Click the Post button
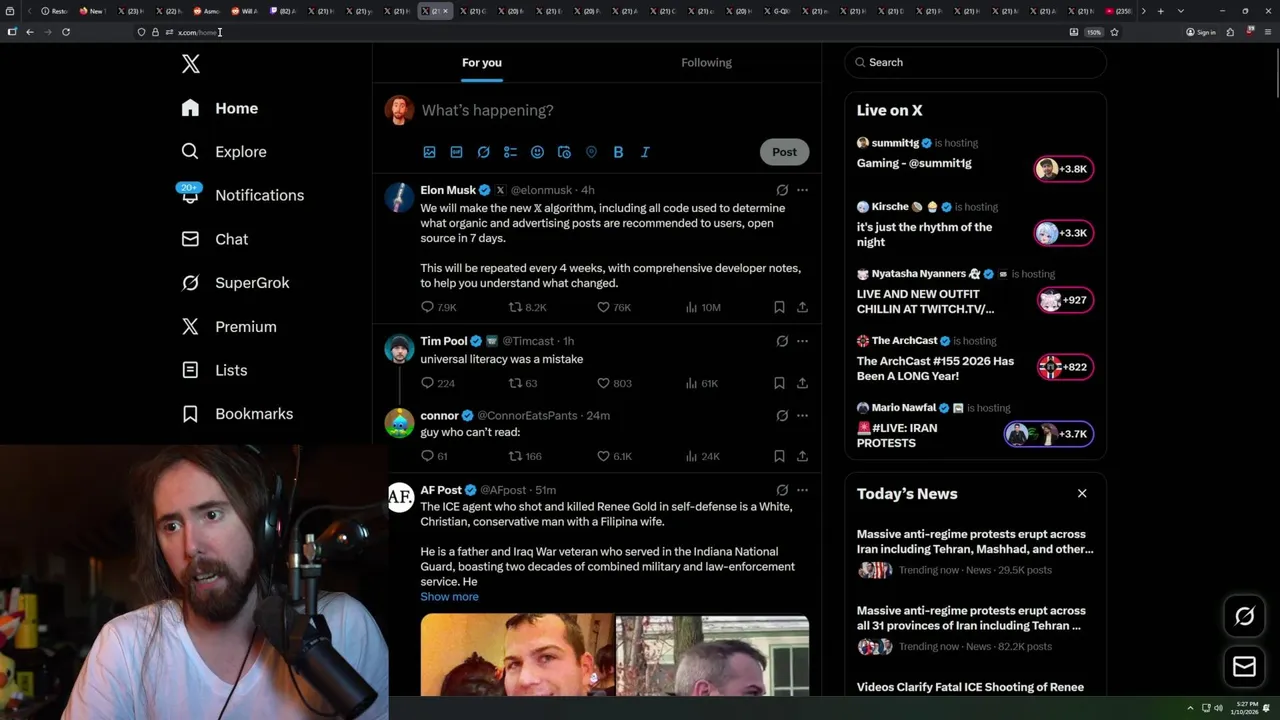Viewport: 1280px width, 720px height. (x=784, y=152)
